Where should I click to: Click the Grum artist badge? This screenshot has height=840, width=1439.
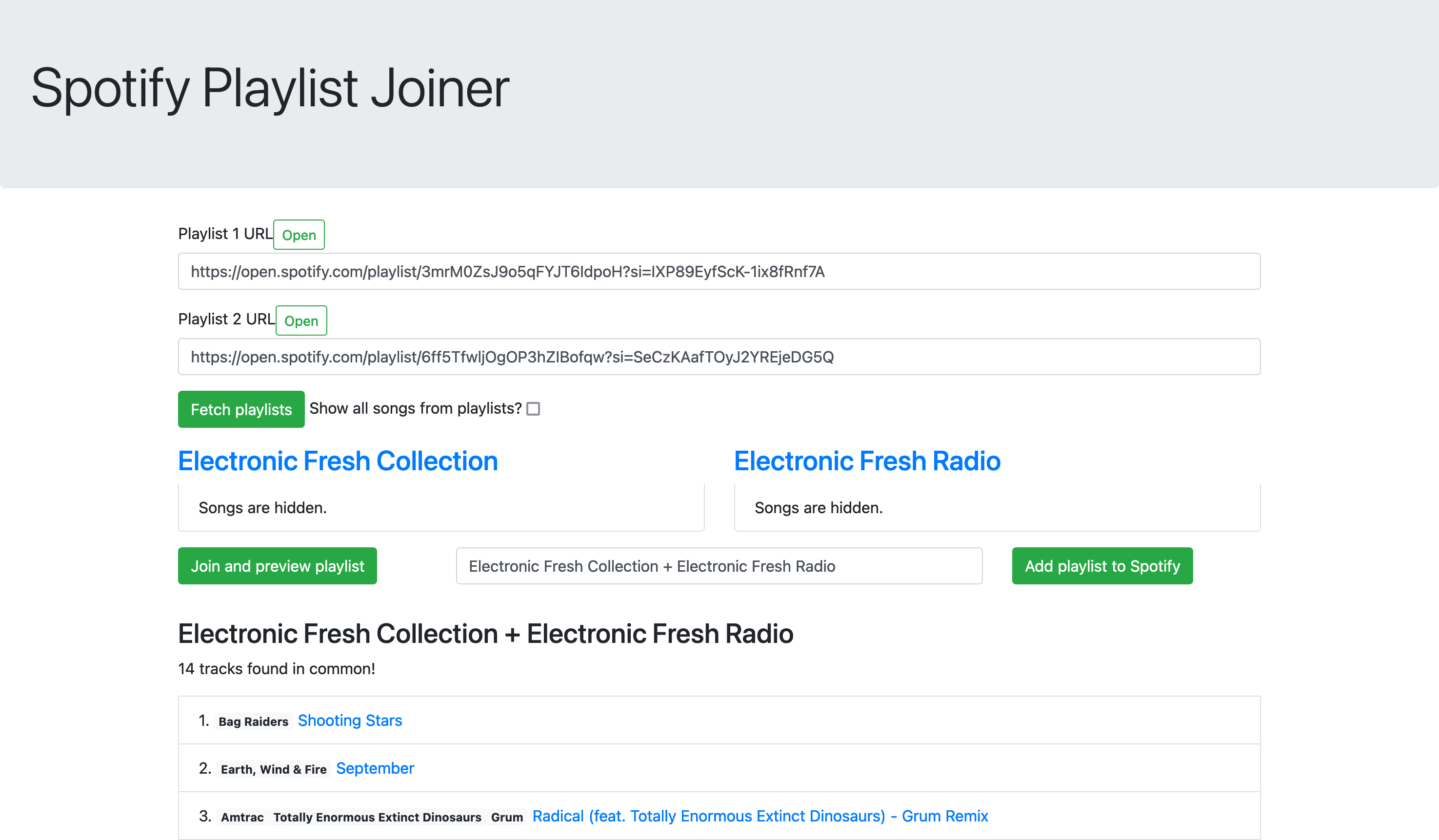point(506,818)
